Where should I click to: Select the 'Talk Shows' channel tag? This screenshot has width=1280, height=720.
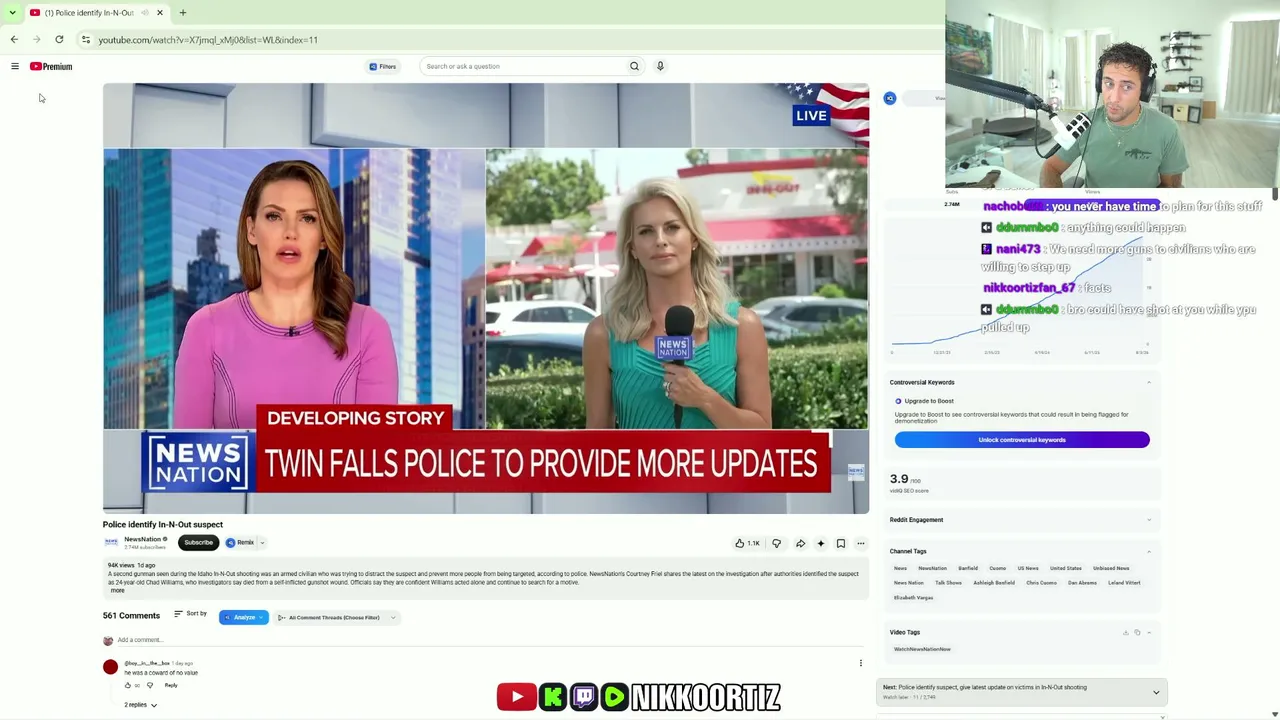tap(948, 583)
